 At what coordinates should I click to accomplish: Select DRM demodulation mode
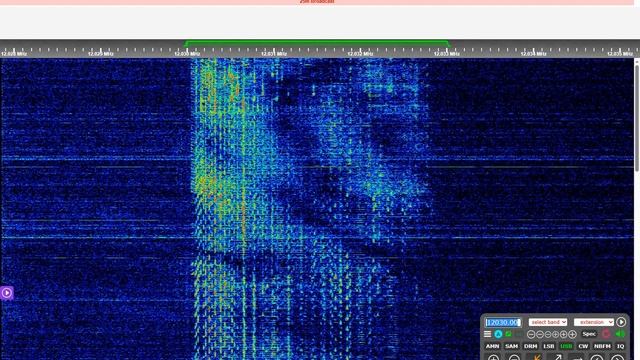click(531, 346)
